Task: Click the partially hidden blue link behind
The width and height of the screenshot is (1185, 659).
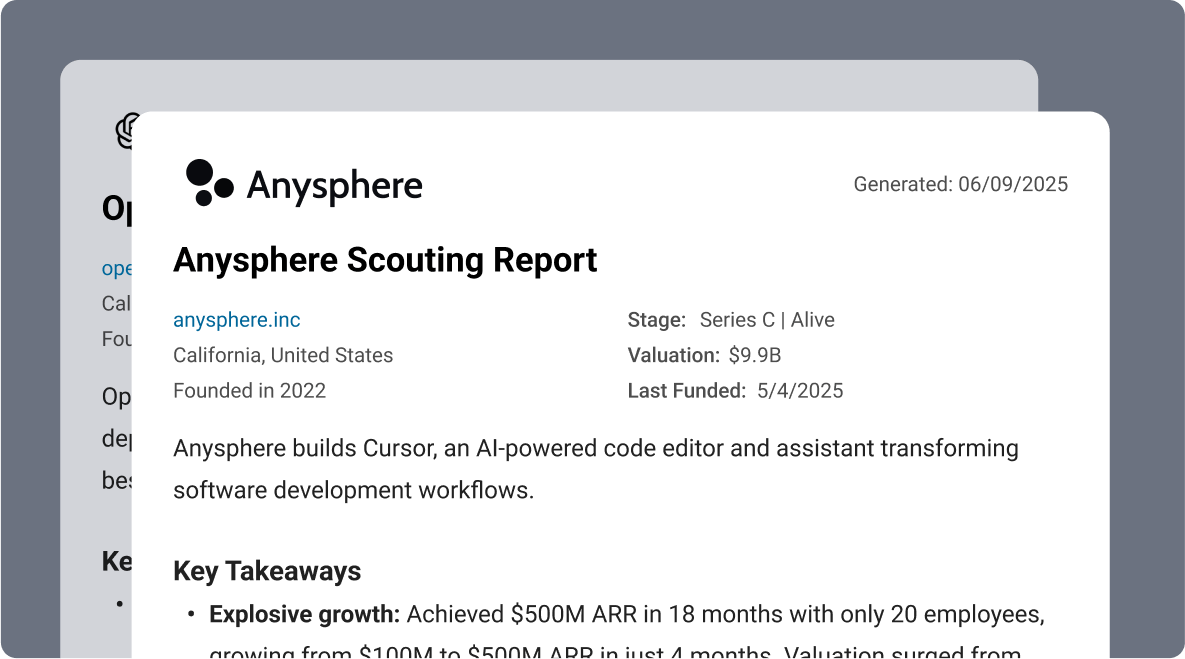Action: click(116, 268)
